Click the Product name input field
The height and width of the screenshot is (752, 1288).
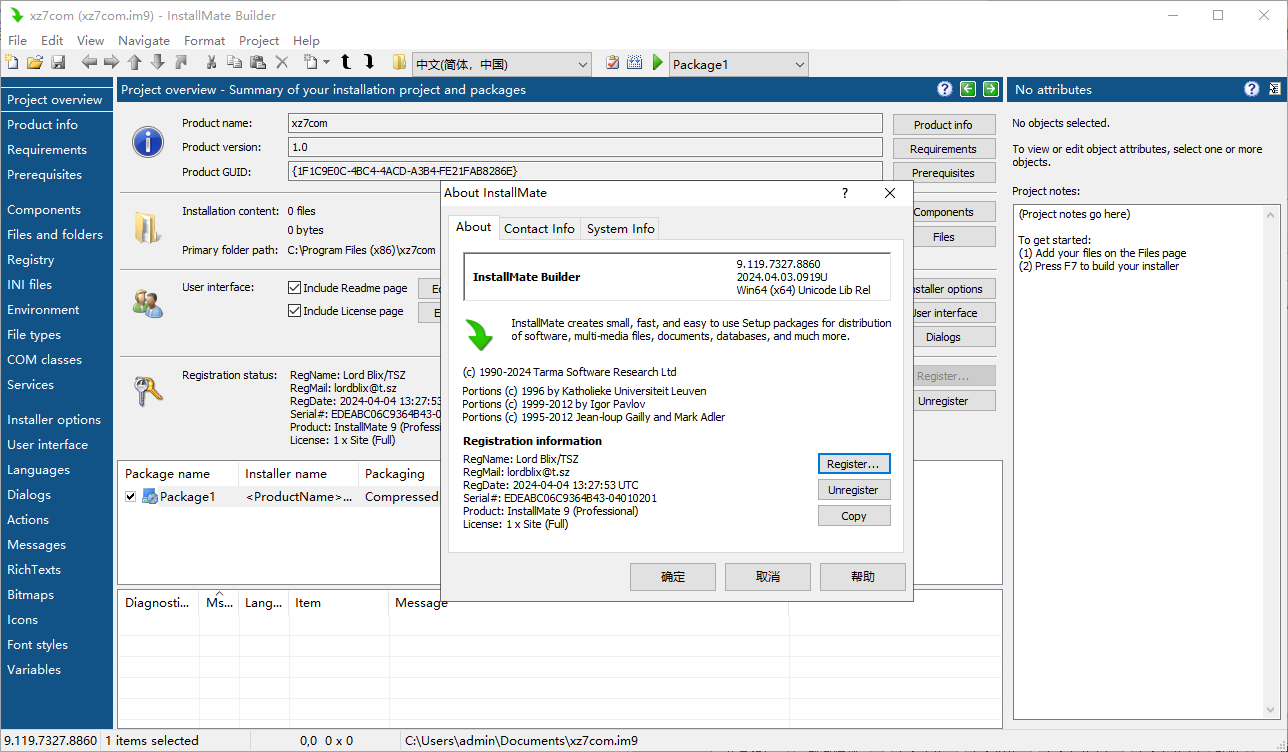click(585, 123)
